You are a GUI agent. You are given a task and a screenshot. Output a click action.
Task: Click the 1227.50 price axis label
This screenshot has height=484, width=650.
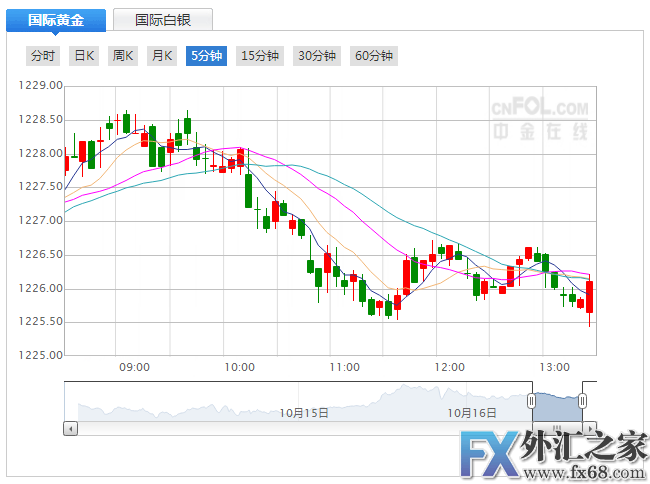tap(41, 186)
